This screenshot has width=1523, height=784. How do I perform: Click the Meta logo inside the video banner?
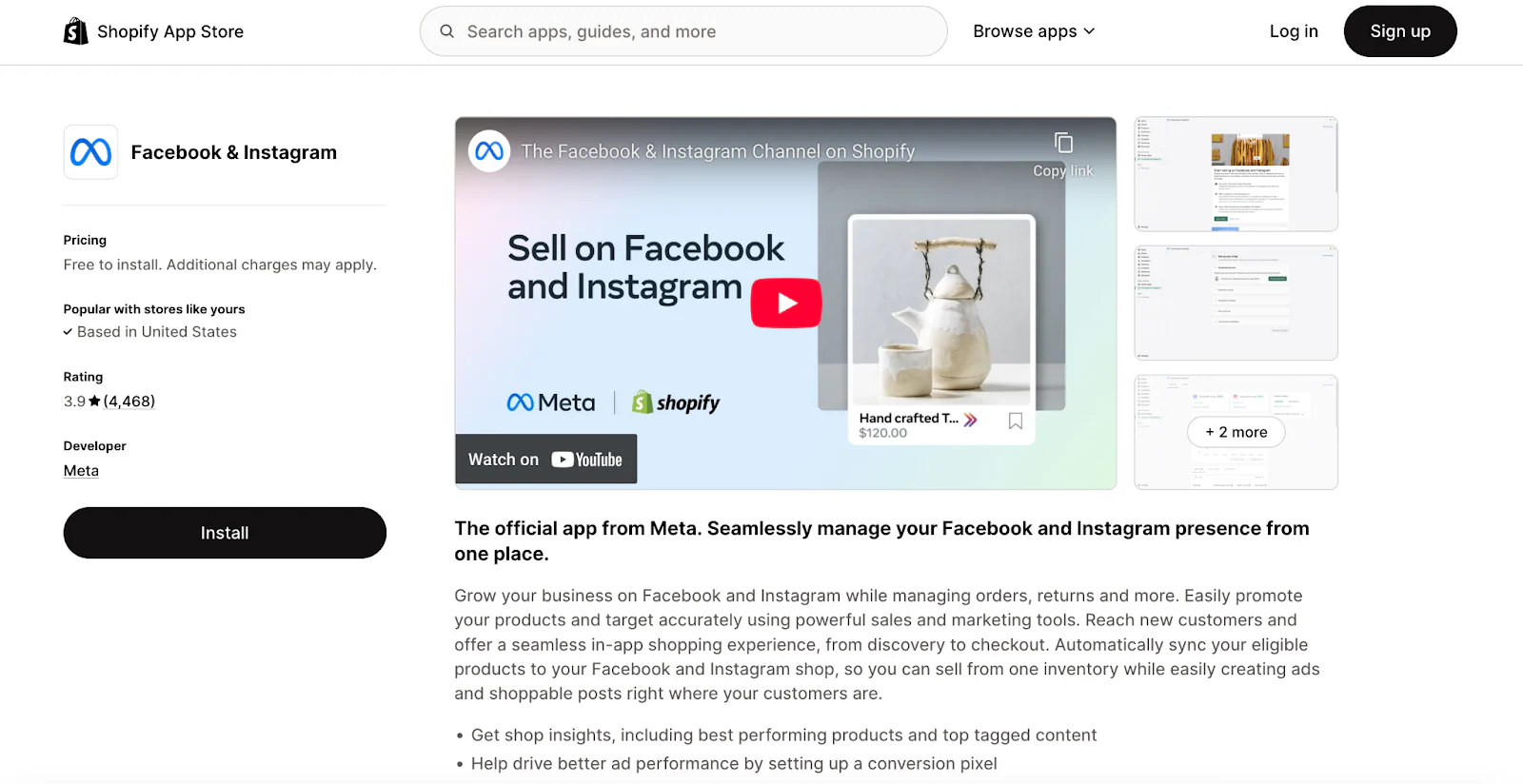coord(550,402)
